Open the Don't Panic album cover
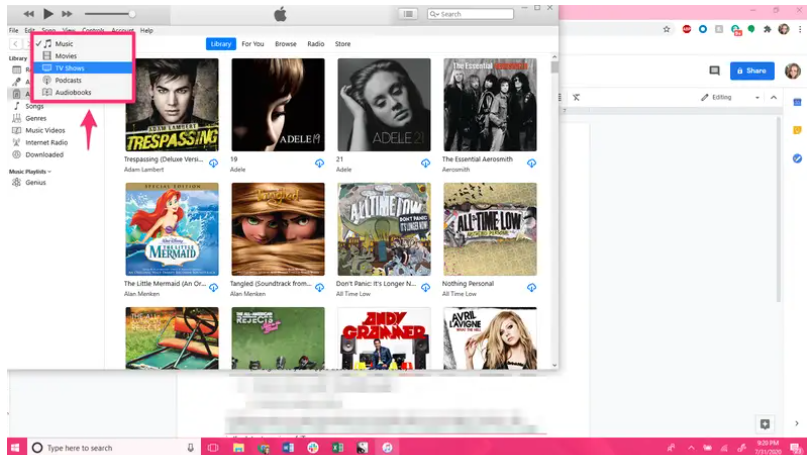Viewport: 808px width, 457px height. tap(384, 229)
